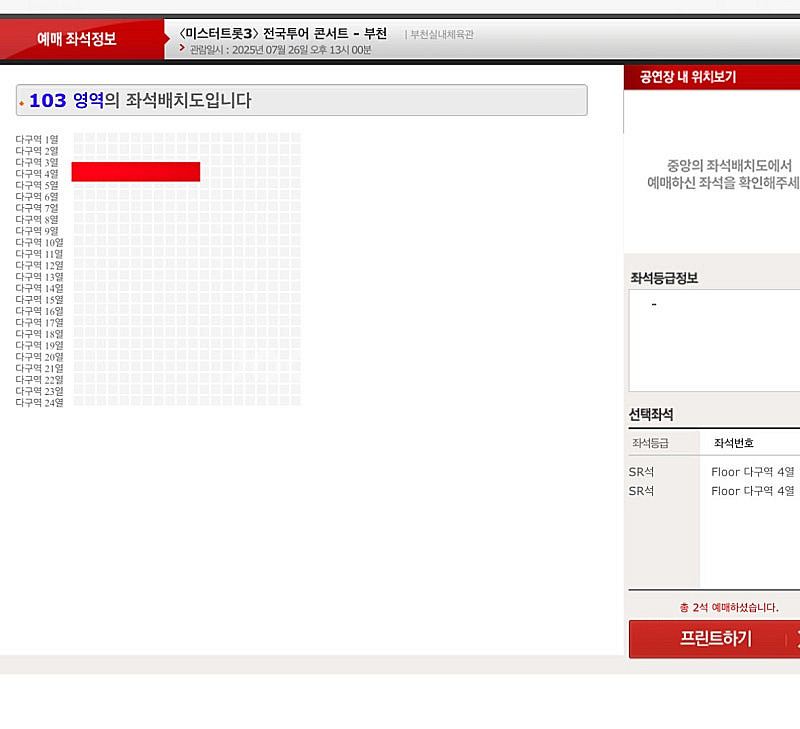Click the empty seat grade info box
Image resolution: width=800 pixels, height=729 pixels.
(714, 340)
